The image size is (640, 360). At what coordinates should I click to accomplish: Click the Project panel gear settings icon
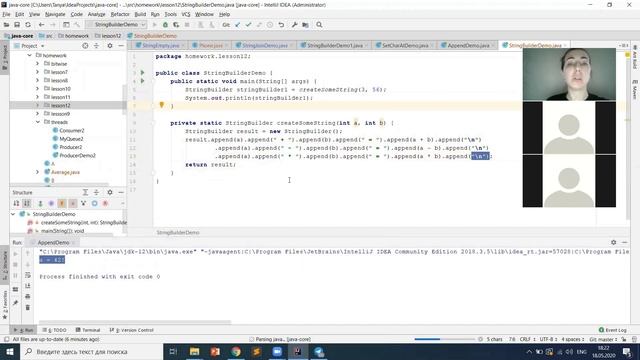point(110,46)
